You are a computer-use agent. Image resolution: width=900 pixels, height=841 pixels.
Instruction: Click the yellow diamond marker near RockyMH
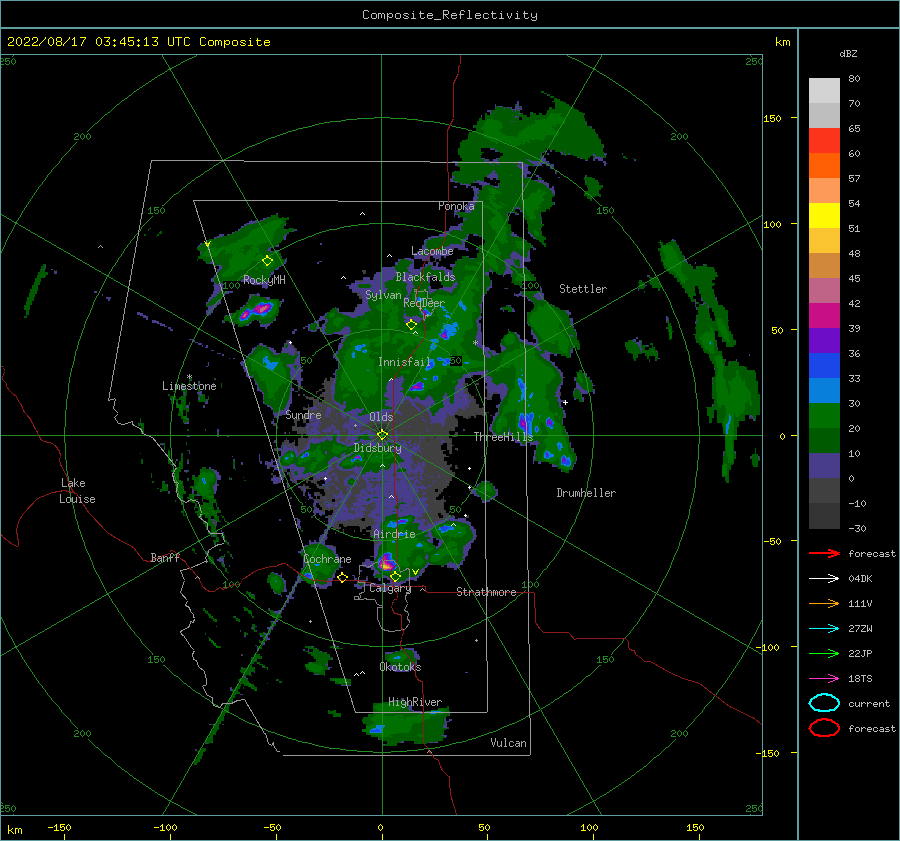(x=267, y=261)
